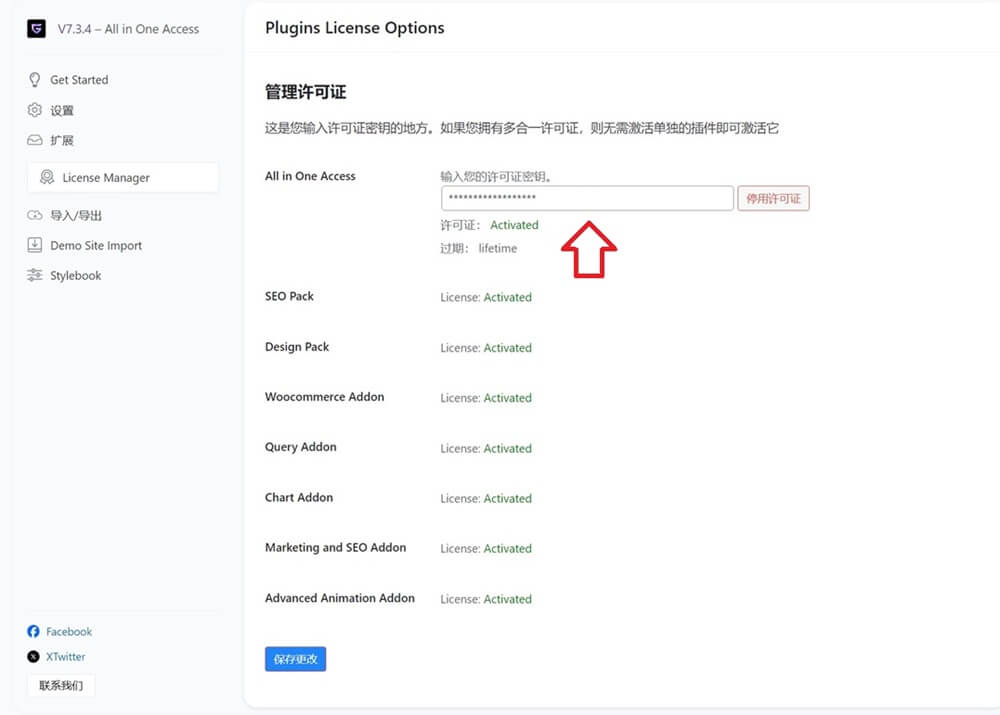Screen dimensions: 1000x715
Task: Go to the 扩展 extensions page
Action: (x=62, y=140)
